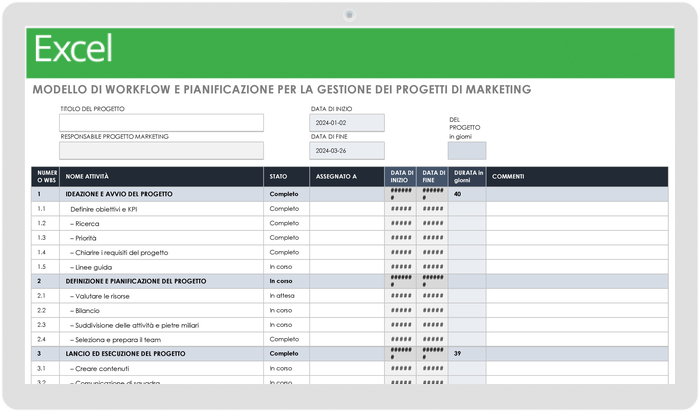Click the DURATA in giorni column header
This screenshot has width=700, height=412.
(467, 177)
